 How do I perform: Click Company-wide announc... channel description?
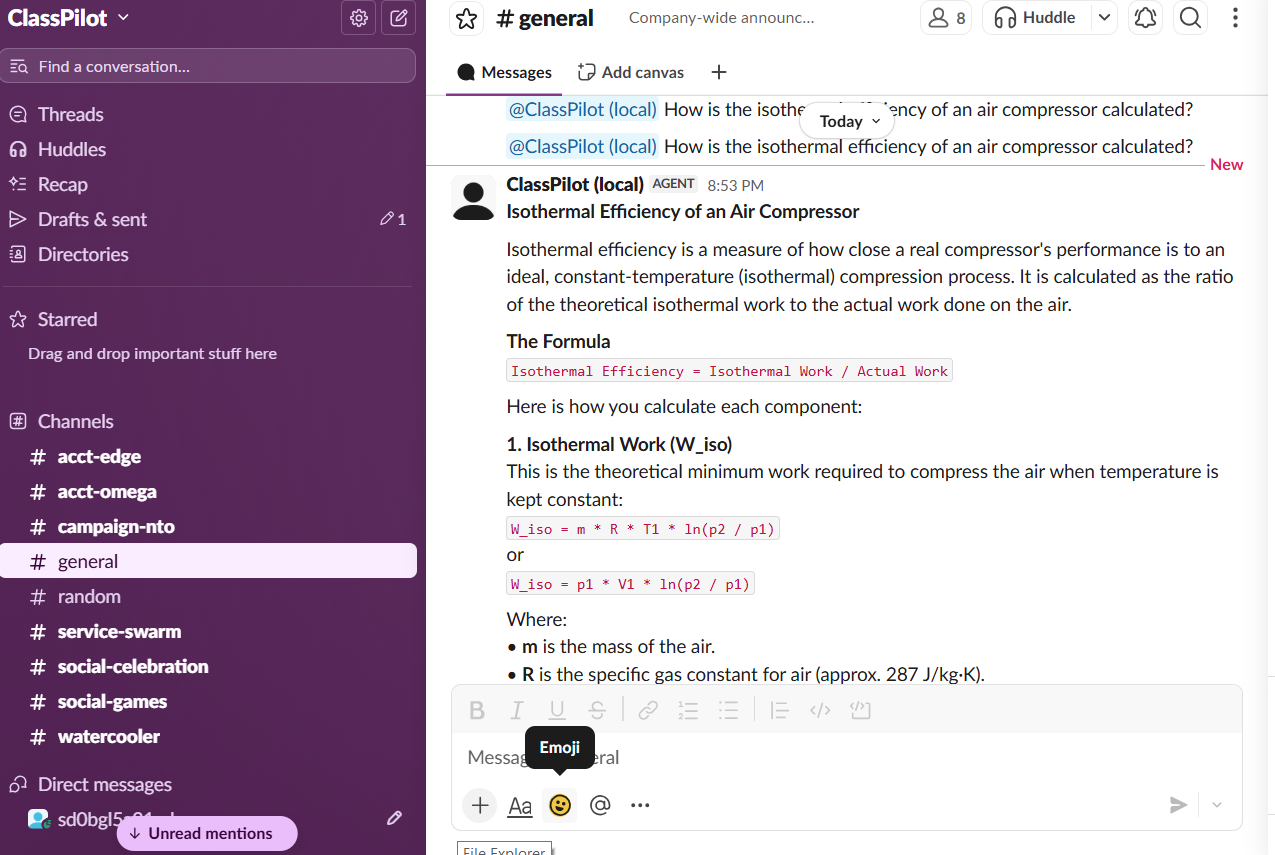[x=721, y=18]
